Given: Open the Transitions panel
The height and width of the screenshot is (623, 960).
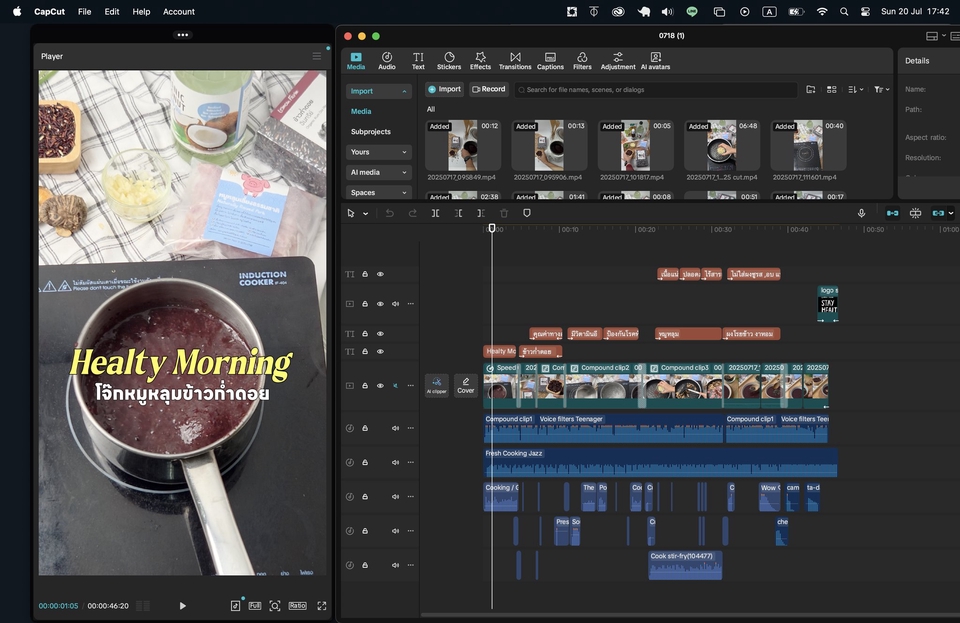Looking at the screenshot, I should (515, 61).
